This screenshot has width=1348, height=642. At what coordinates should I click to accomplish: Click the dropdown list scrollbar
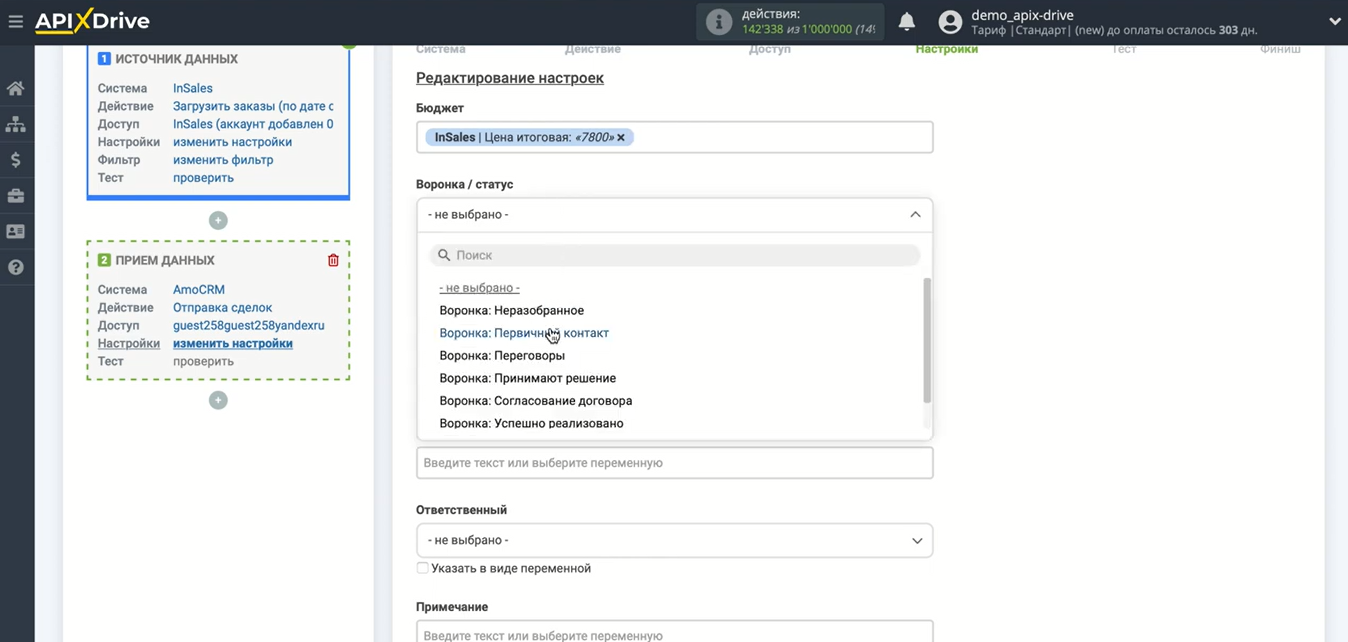(x=927, y=340)
